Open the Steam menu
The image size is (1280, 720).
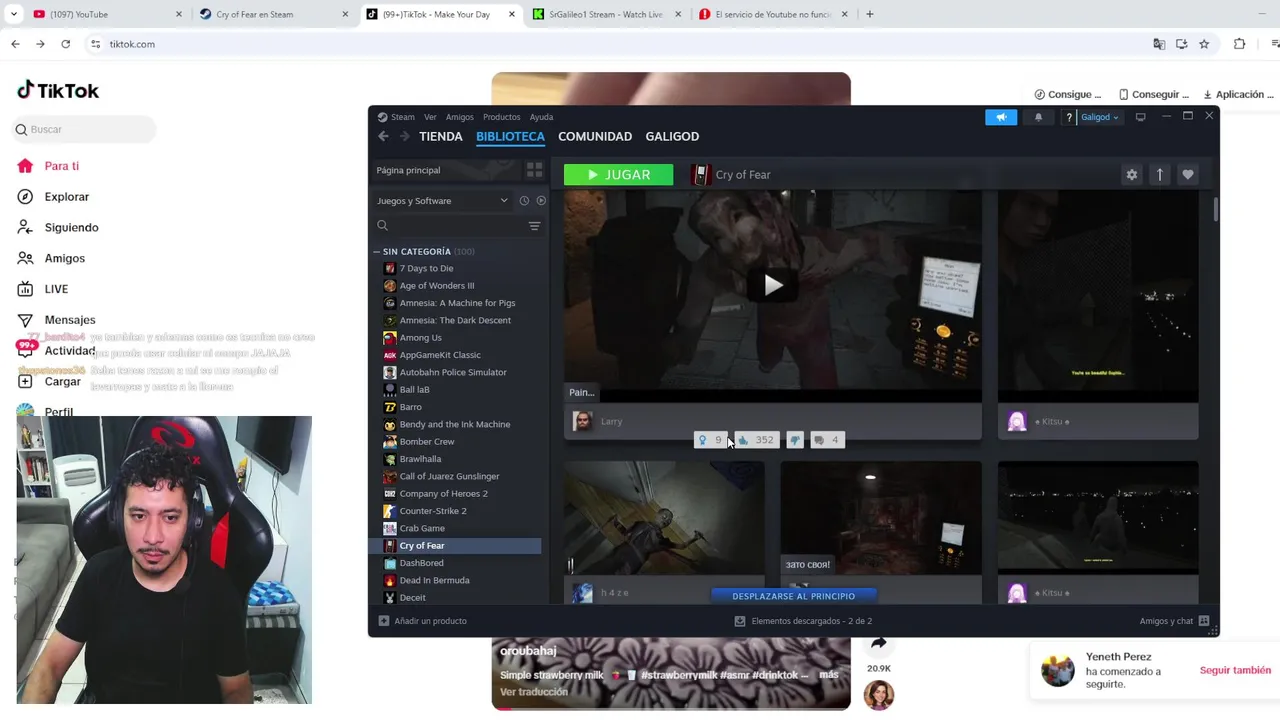click(402, 117)
